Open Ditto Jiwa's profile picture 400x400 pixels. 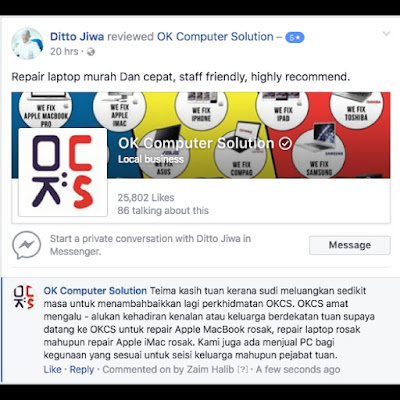point(27,44)
